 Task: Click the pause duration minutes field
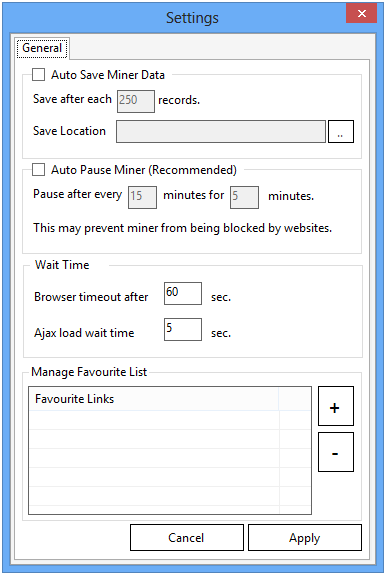[244, 197]
